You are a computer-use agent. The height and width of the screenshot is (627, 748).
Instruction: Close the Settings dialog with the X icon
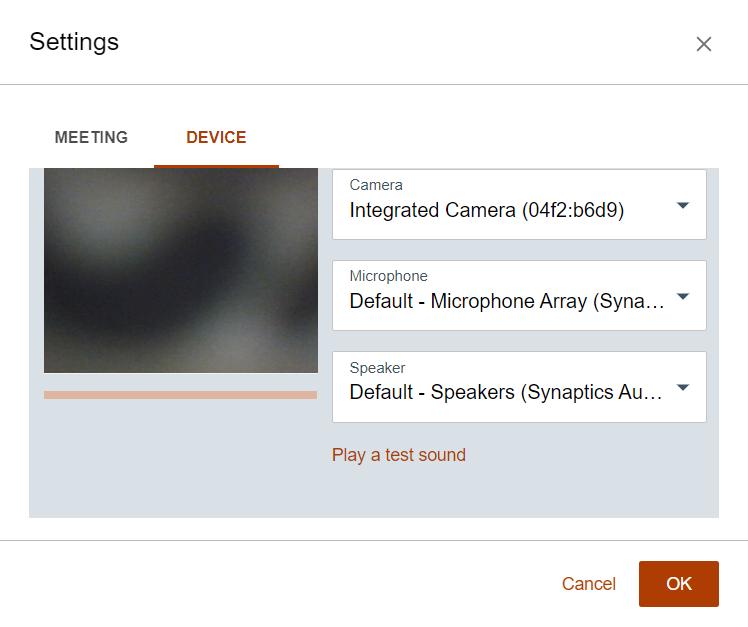[x=704, y=44]
